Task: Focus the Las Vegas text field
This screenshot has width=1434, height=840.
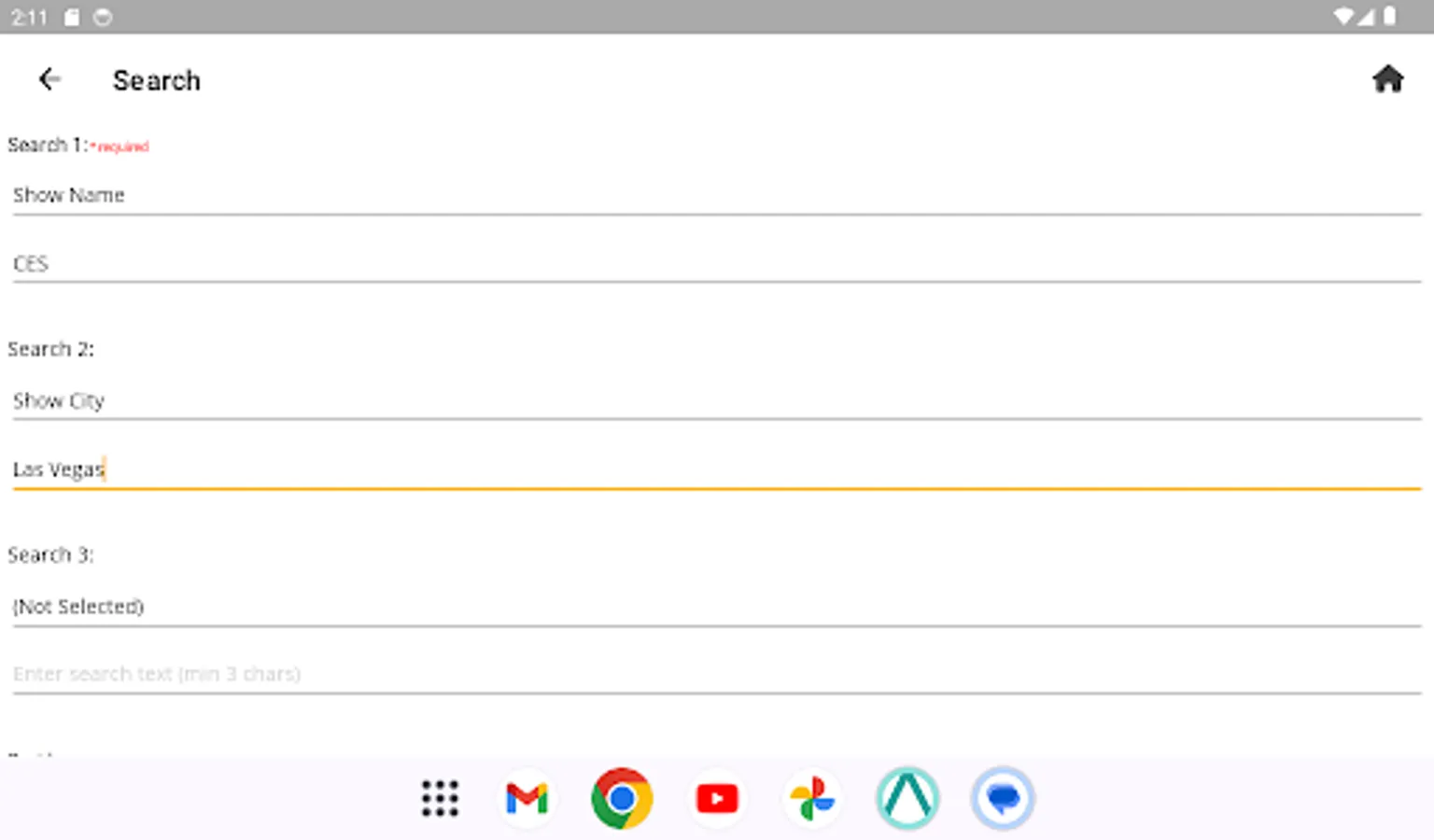Action: click(715, 469)
